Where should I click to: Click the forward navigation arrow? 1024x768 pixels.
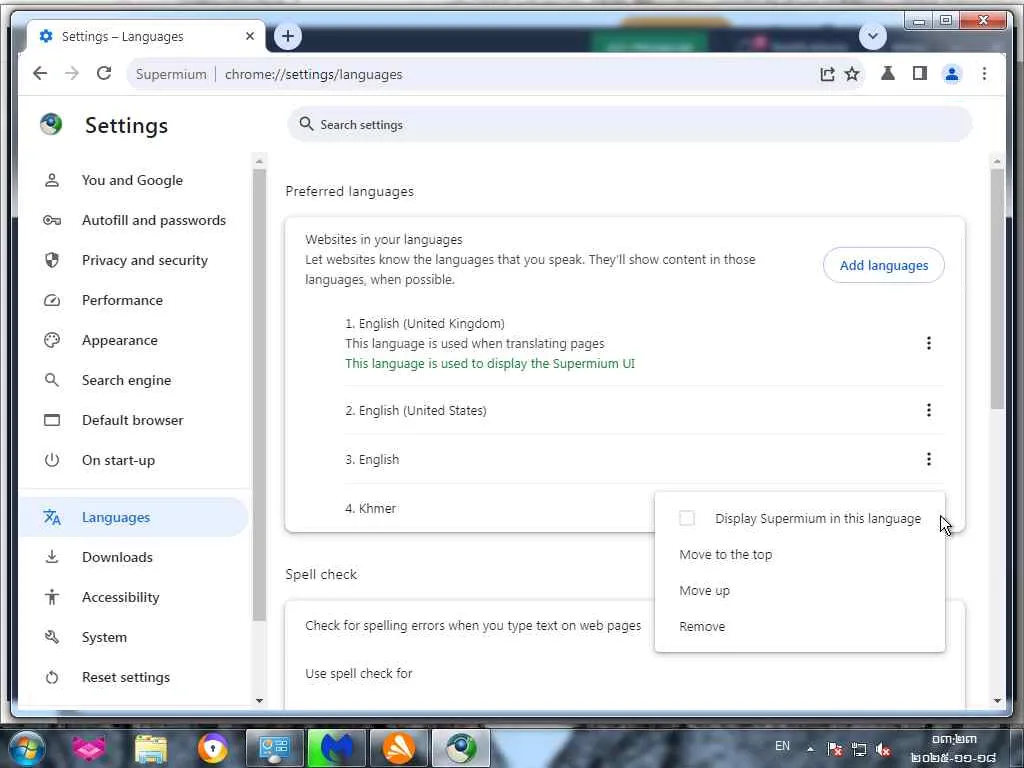pyautogui.click(x=72, y=74)
